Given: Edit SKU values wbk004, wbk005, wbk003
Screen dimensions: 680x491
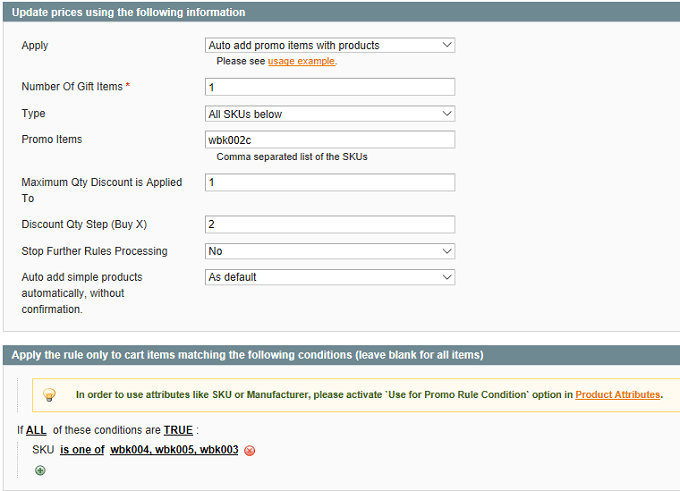Looking at the screenshot, I should click(174, 450).
